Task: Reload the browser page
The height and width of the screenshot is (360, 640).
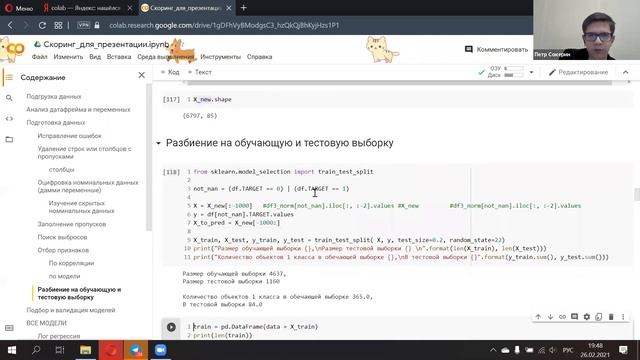Action: coord(42,25)
